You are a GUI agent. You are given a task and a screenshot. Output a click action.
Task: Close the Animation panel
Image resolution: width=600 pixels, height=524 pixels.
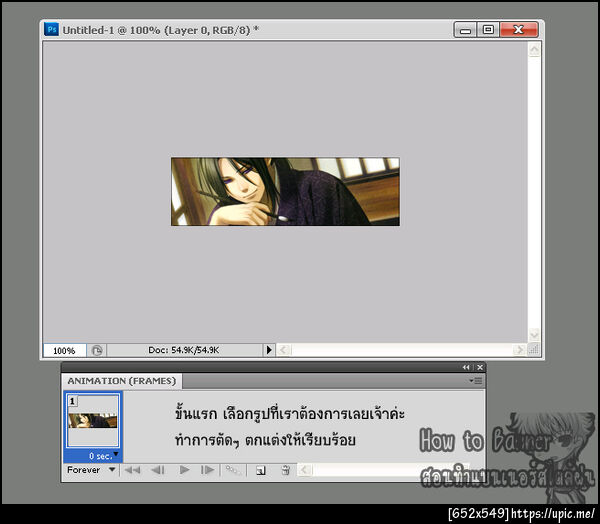[480, 367]
